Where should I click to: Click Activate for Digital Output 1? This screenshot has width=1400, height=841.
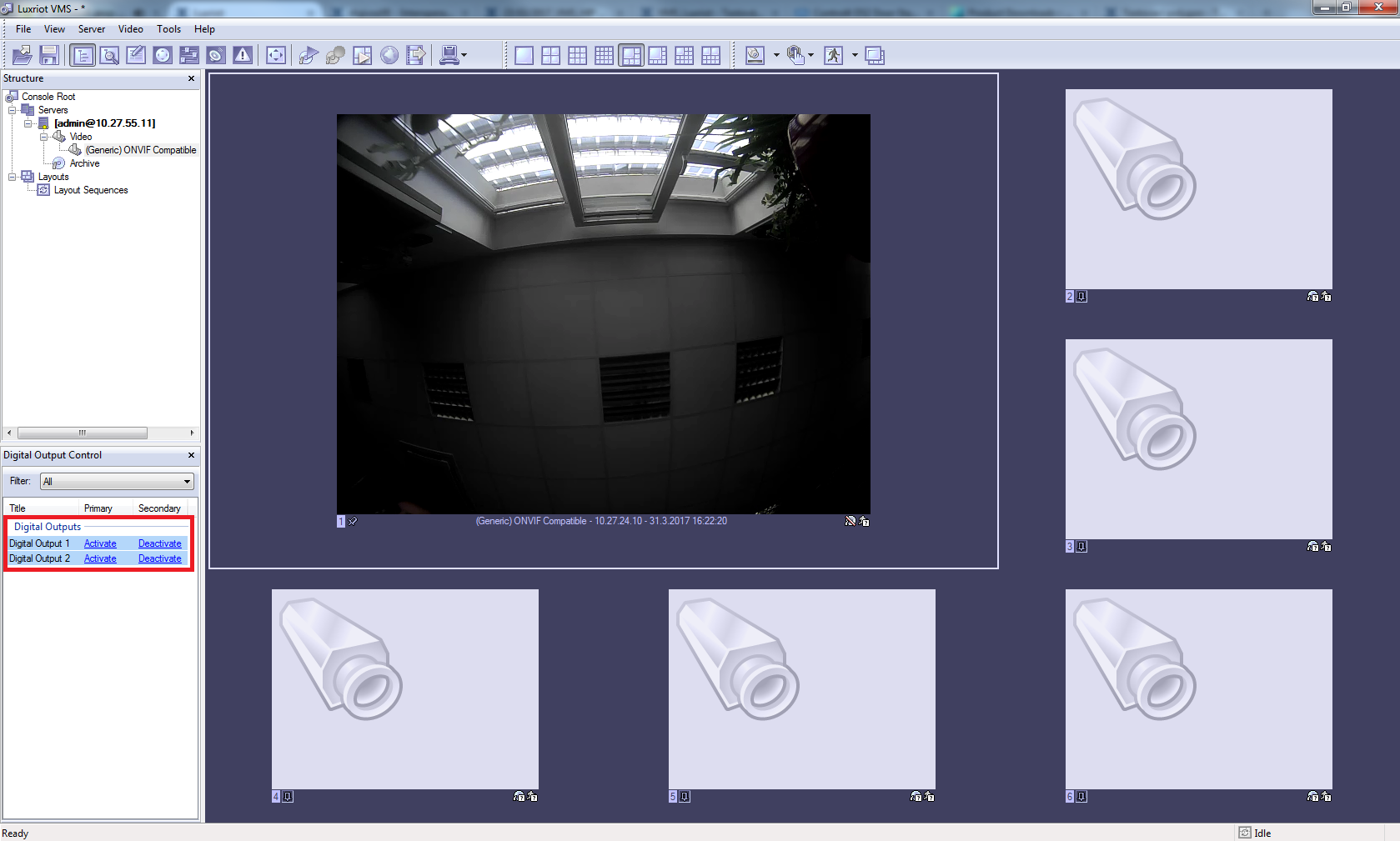pos(100,543)
